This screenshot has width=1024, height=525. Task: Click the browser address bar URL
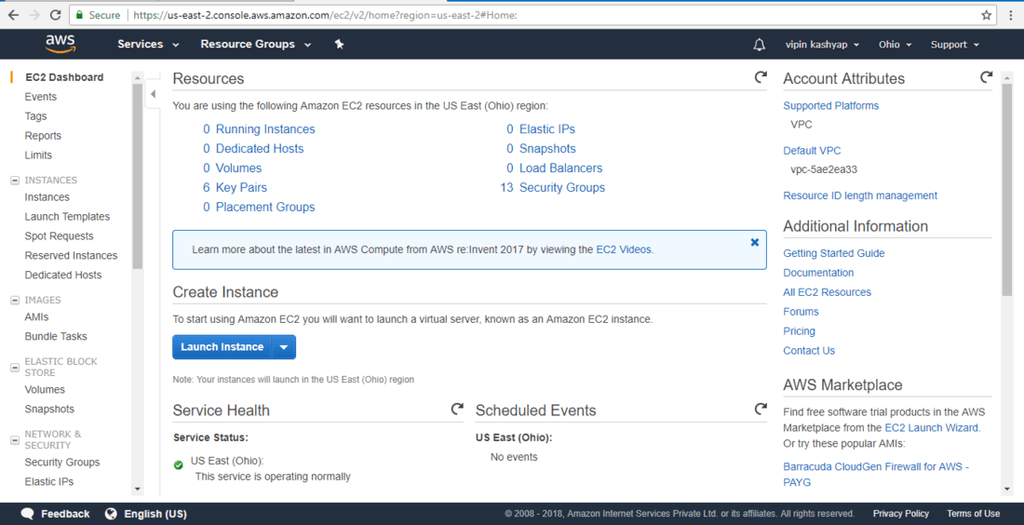tap(325, 15)
